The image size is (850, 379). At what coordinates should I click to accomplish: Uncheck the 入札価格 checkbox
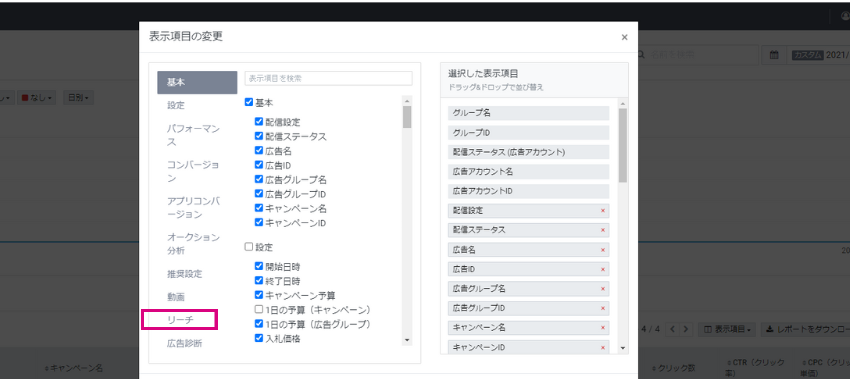(259, 338)
